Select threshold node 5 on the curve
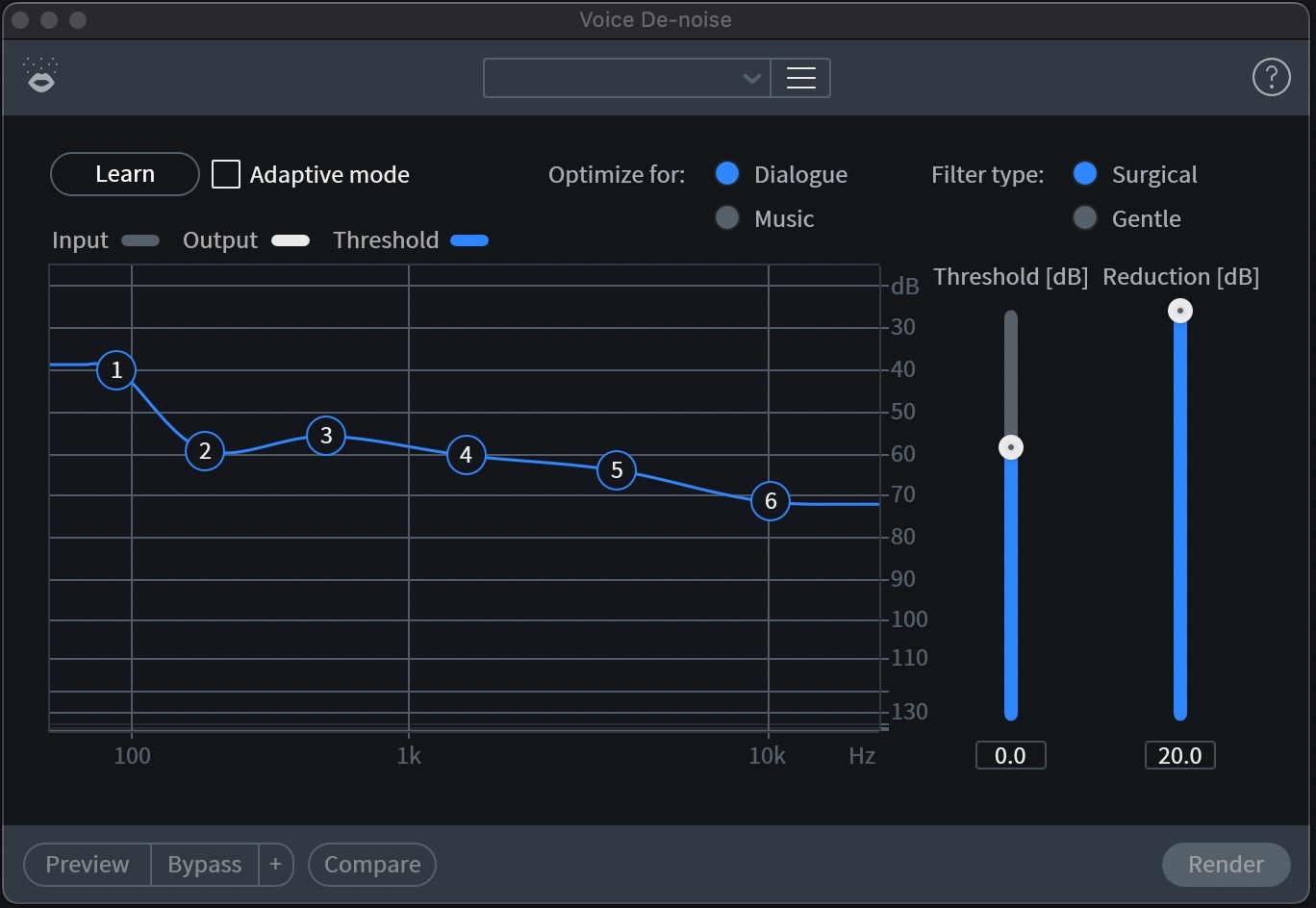 tap(617, 470)
